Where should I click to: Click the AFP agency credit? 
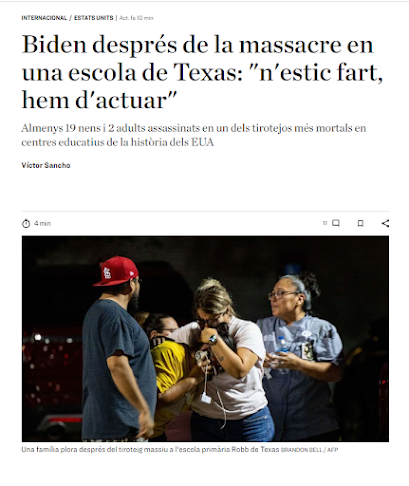coord(332,450)
